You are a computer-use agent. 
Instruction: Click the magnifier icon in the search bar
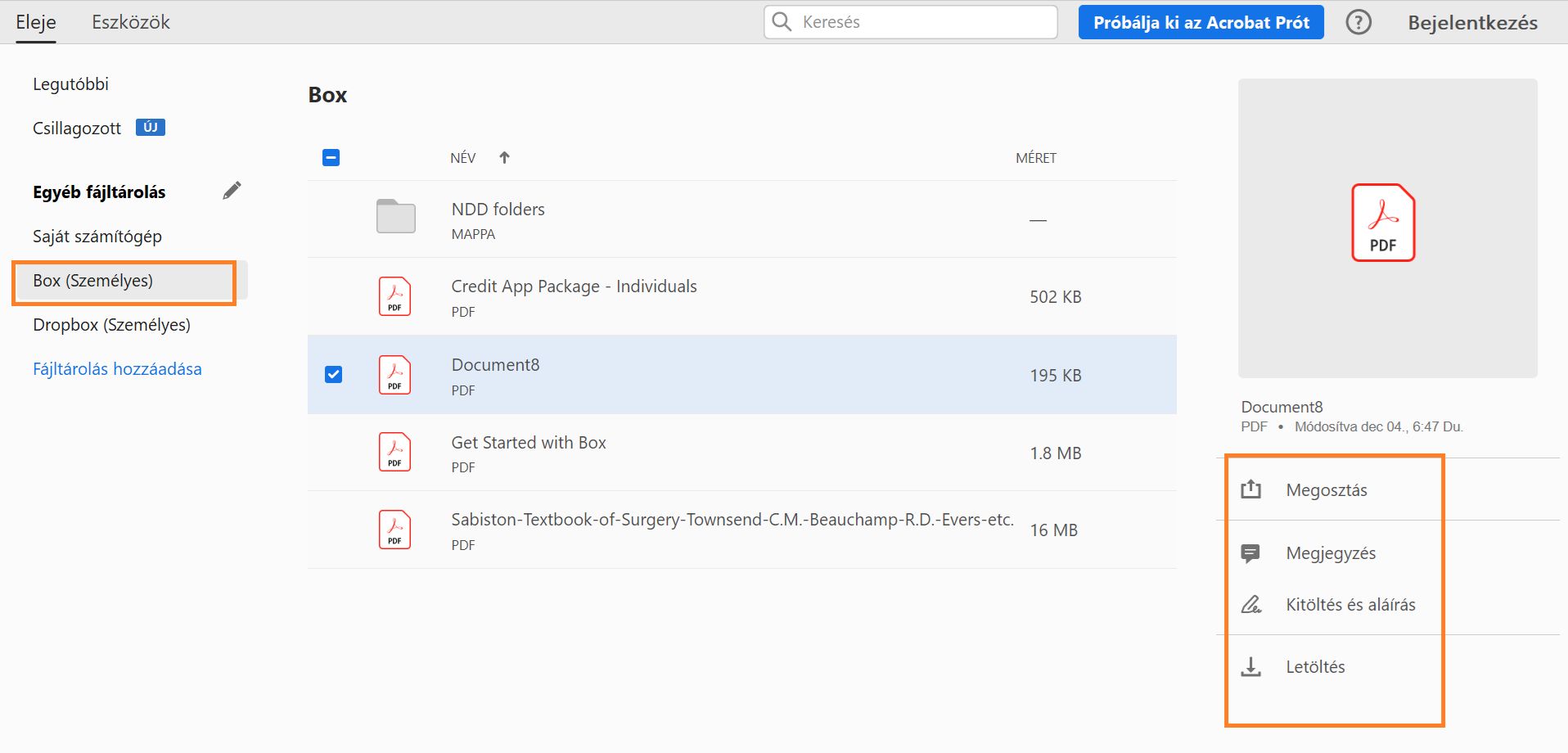[782, 22]
